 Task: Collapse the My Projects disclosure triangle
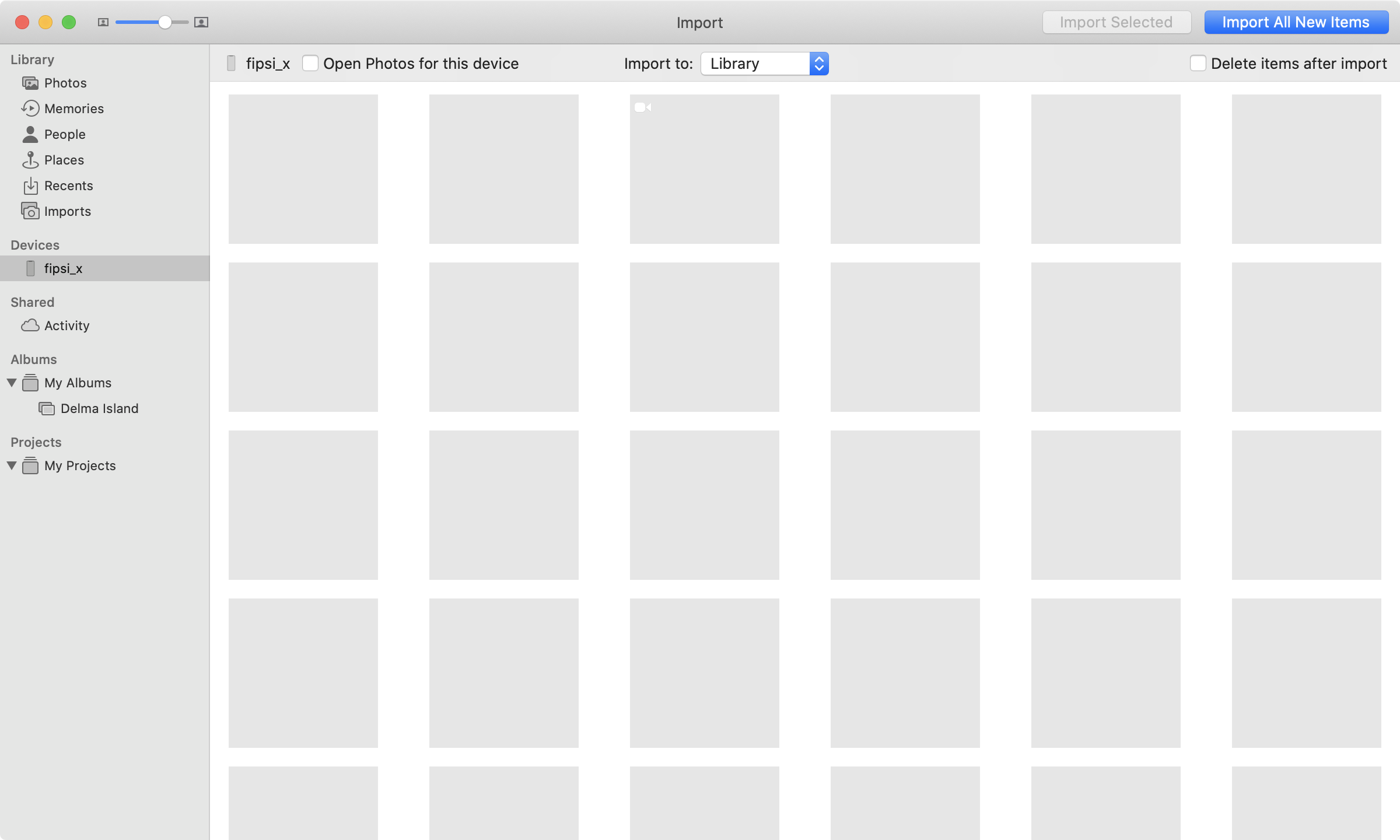tap(12, 466)
